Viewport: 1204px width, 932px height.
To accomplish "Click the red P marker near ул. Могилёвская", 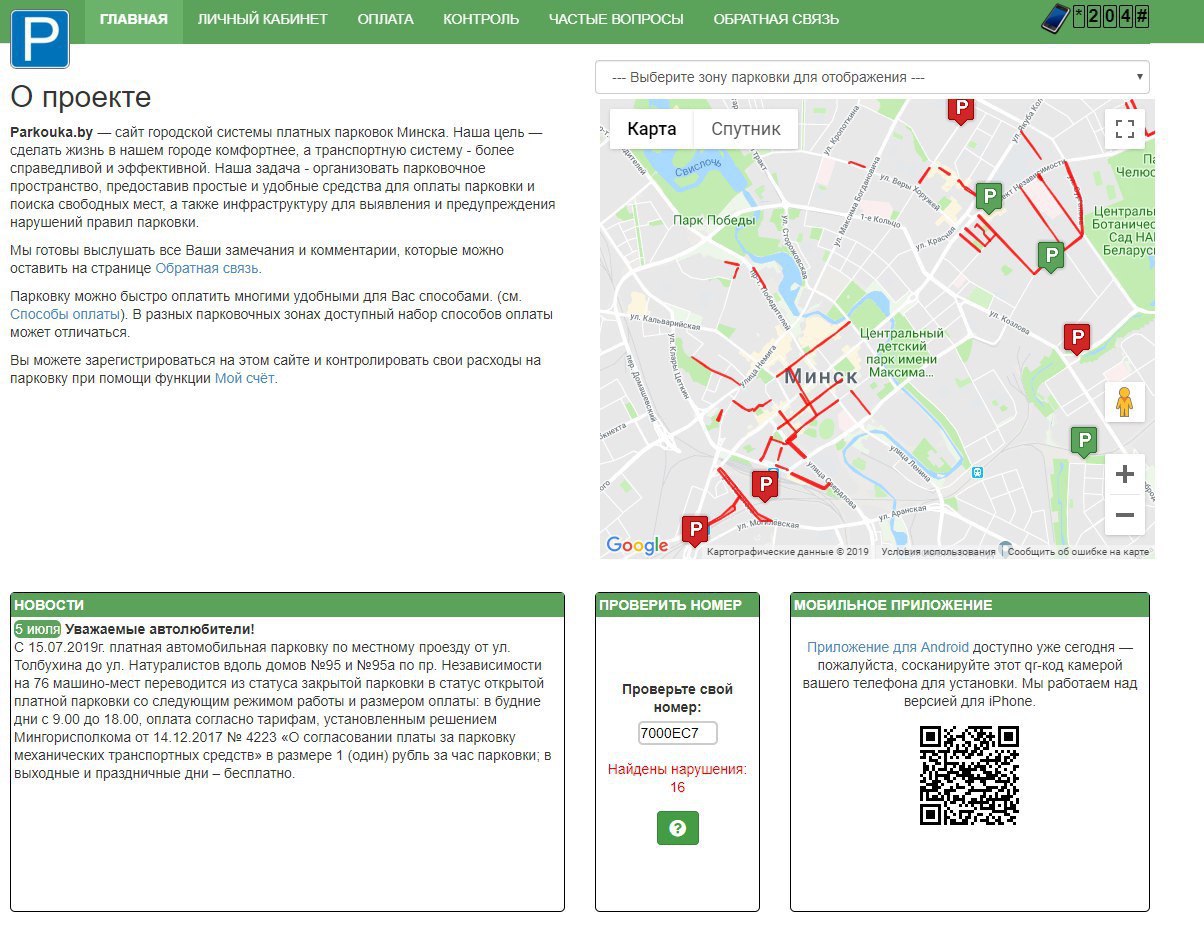I will (694, 530).
